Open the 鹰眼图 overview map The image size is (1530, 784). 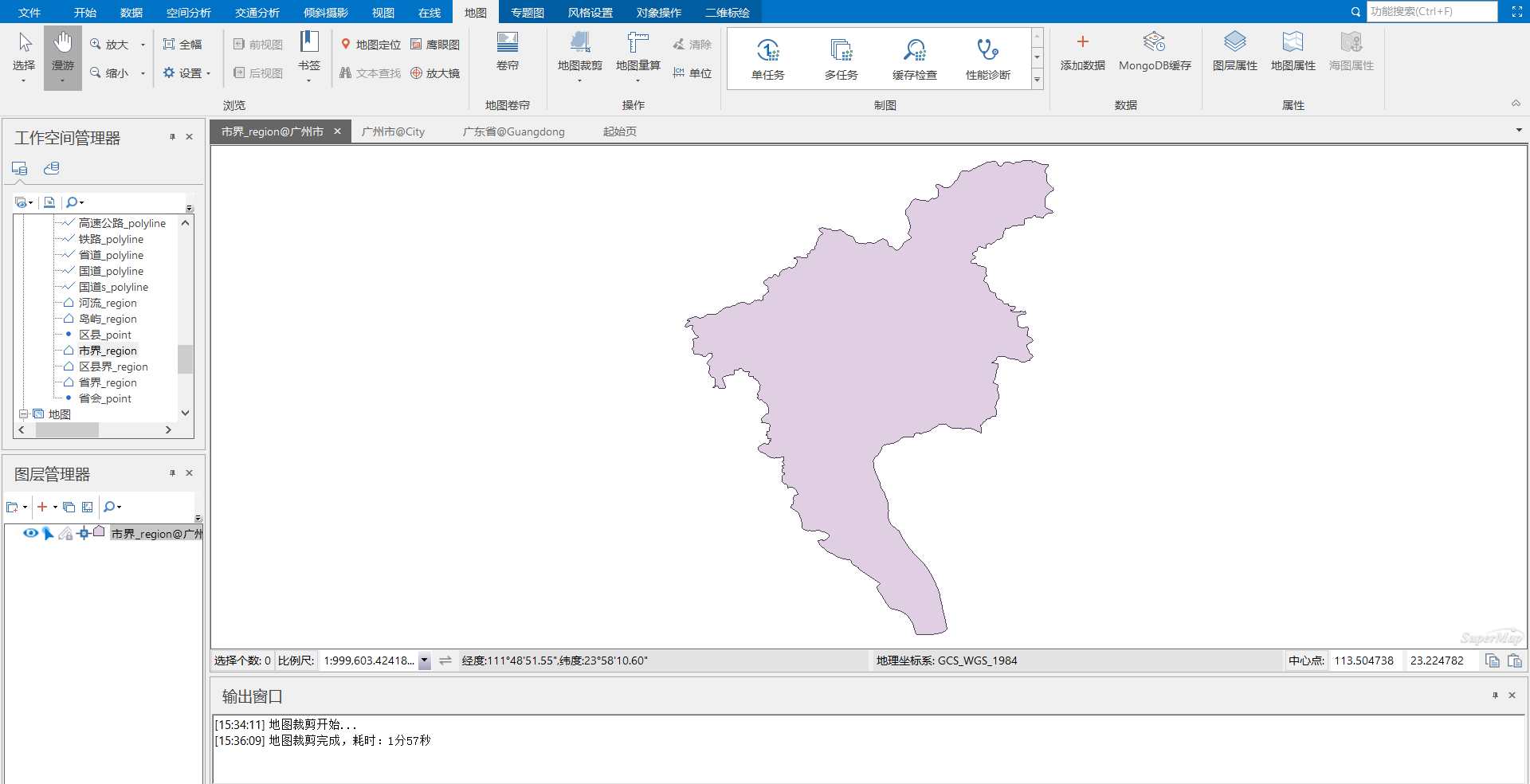click(x=435, y=44)
